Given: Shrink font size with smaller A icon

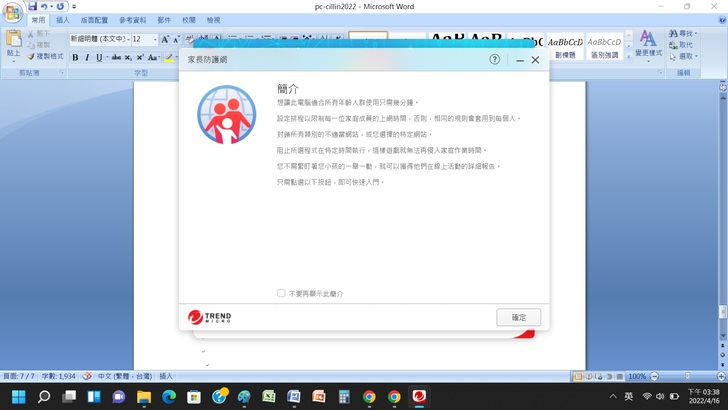Looking at the screenshot, I should pos(176,39).
